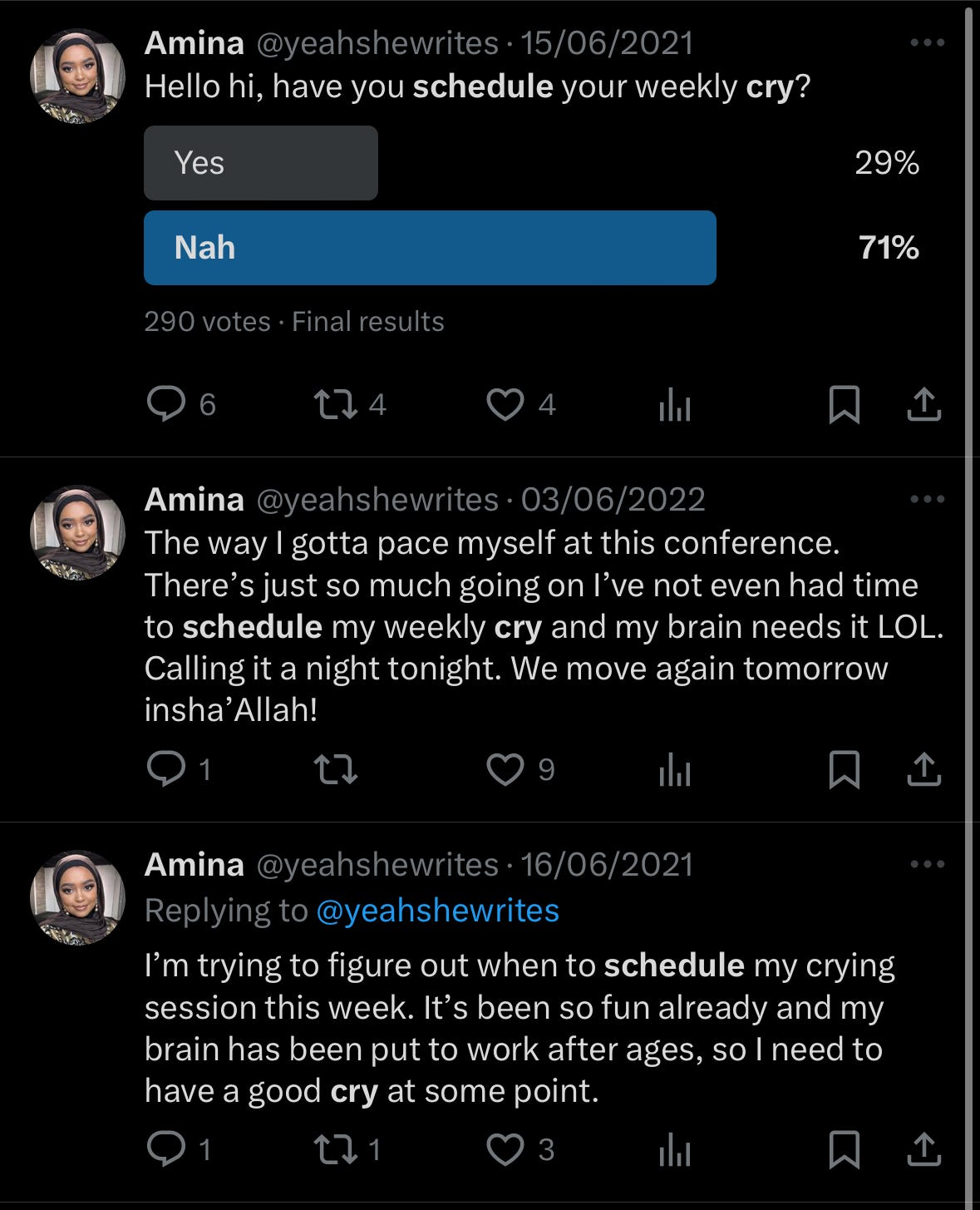
Task: Open more options on the conference tweet
Action: pos(928,499)
